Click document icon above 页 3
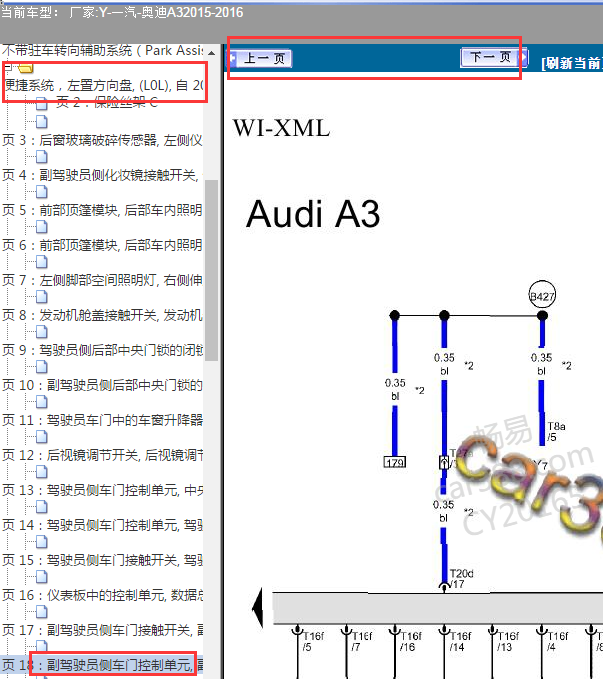The width and height of the screenshot is (603, 679). click(42, 122)
